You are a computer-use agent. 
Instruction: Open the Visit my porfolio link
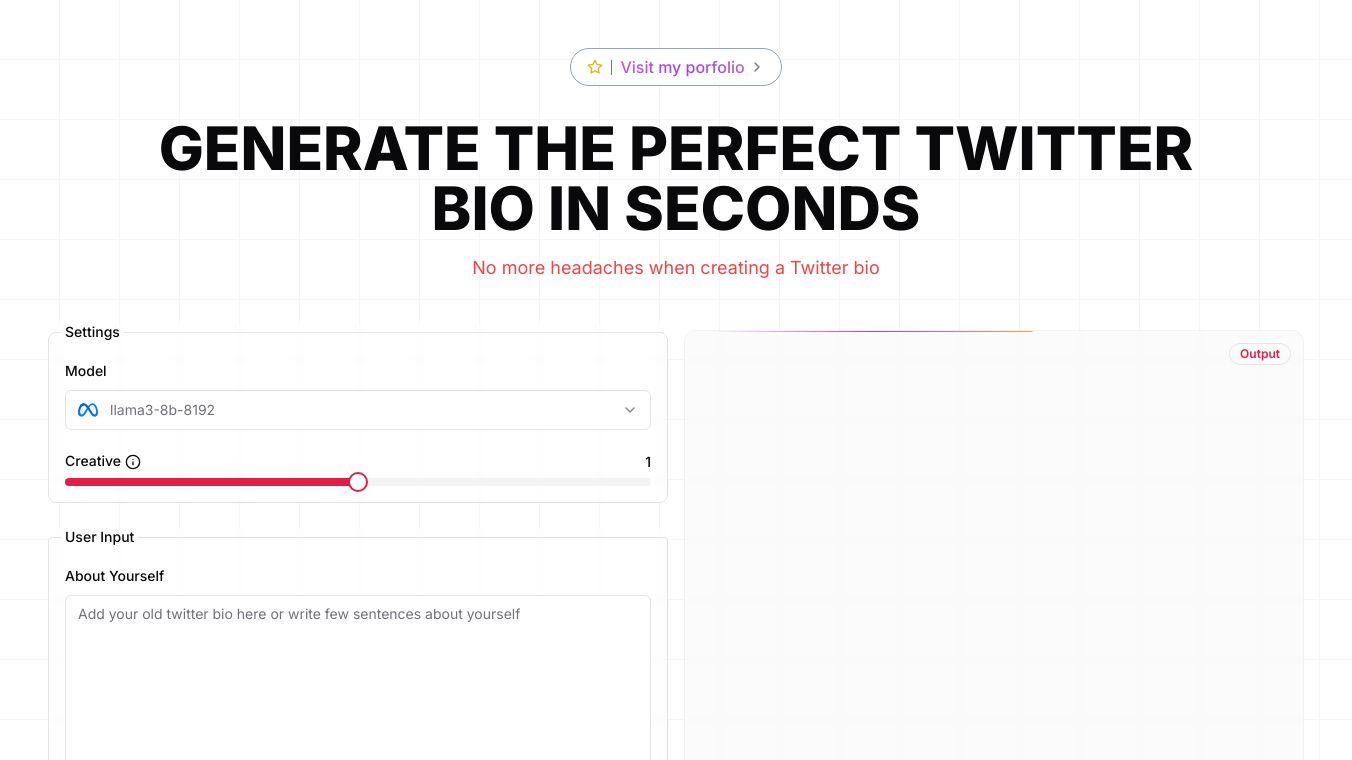point(682,67)
